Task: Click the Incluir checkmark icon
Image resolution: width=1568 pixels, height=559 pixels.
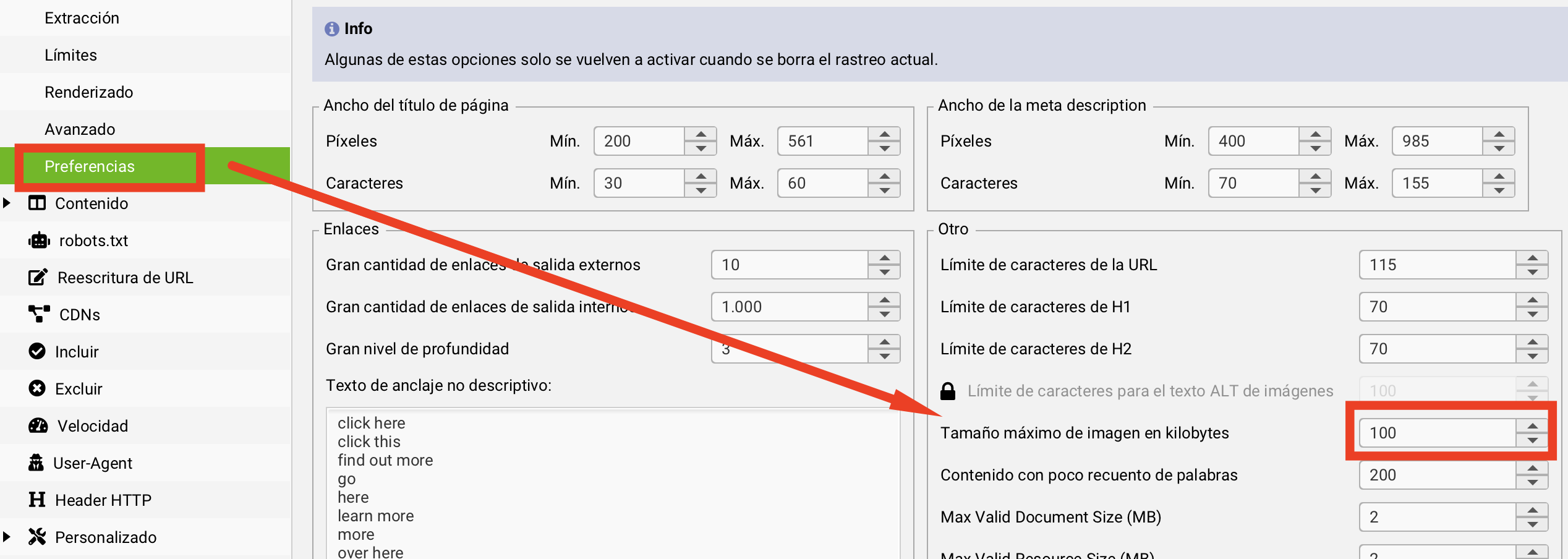Action: [x=37, y=351]
